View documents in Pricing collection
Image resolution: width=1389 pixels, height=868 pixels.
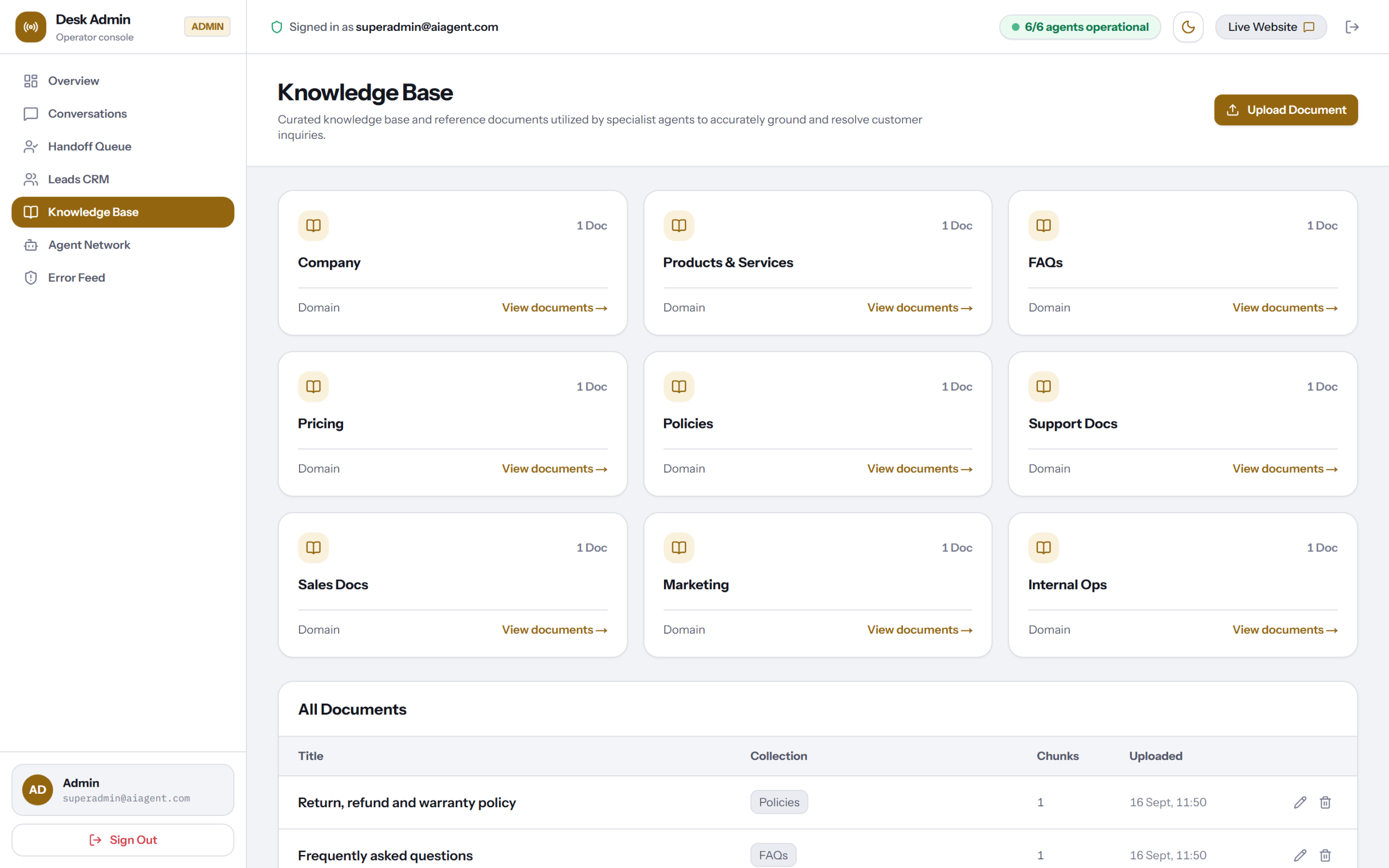(555, 468)
